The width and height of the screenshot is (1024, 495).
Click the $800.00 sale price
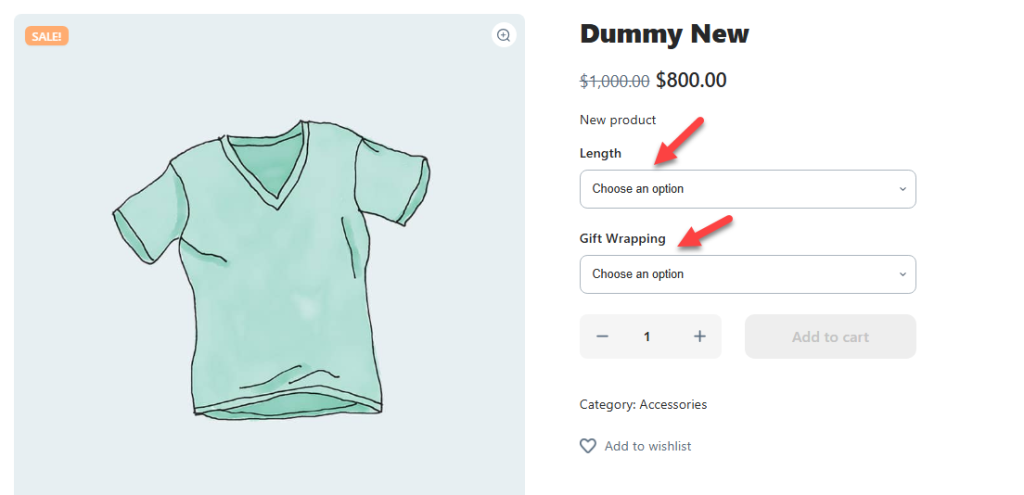coord(691,81)
